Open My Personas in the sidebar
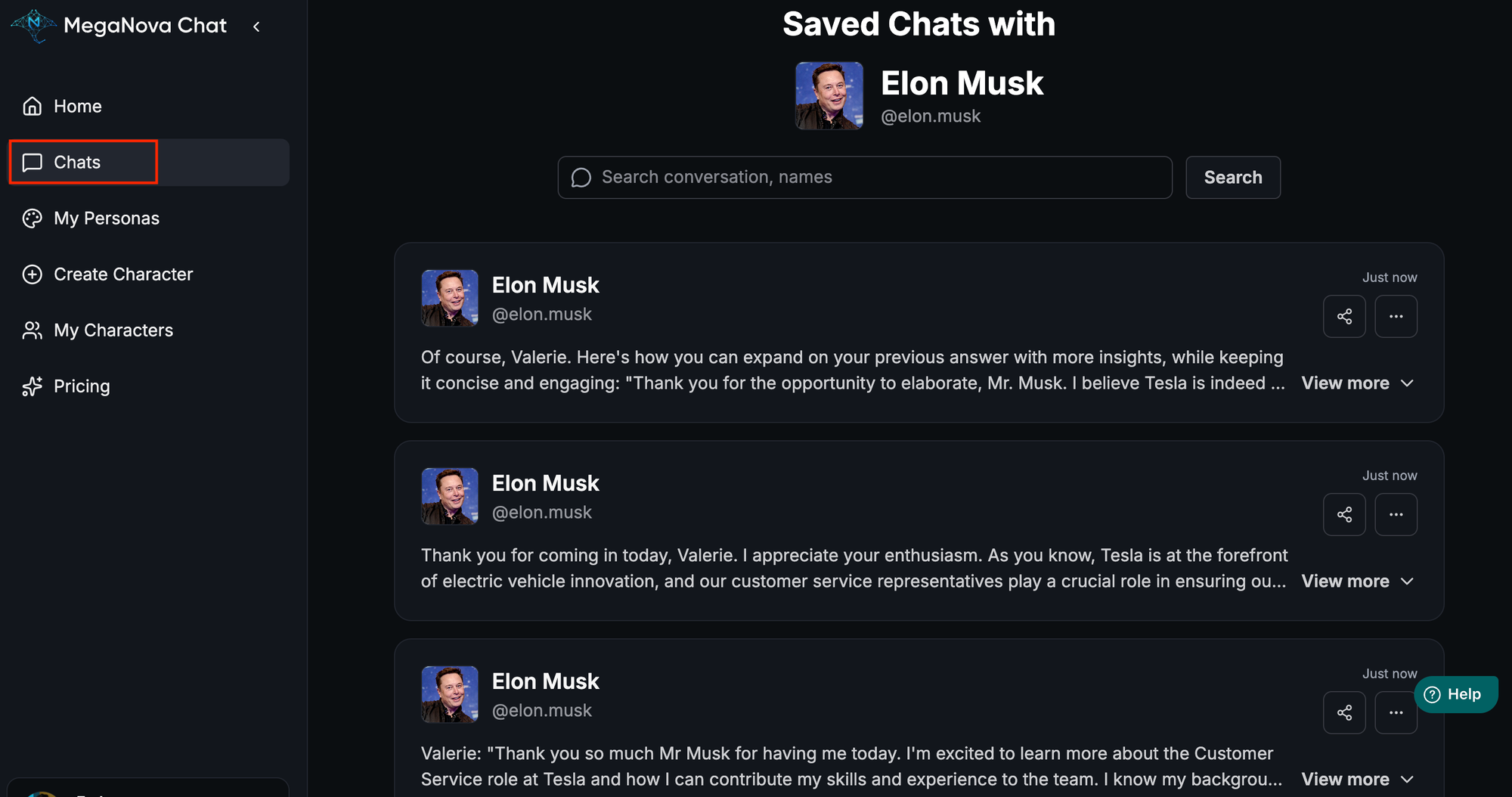 coord(106,219)
